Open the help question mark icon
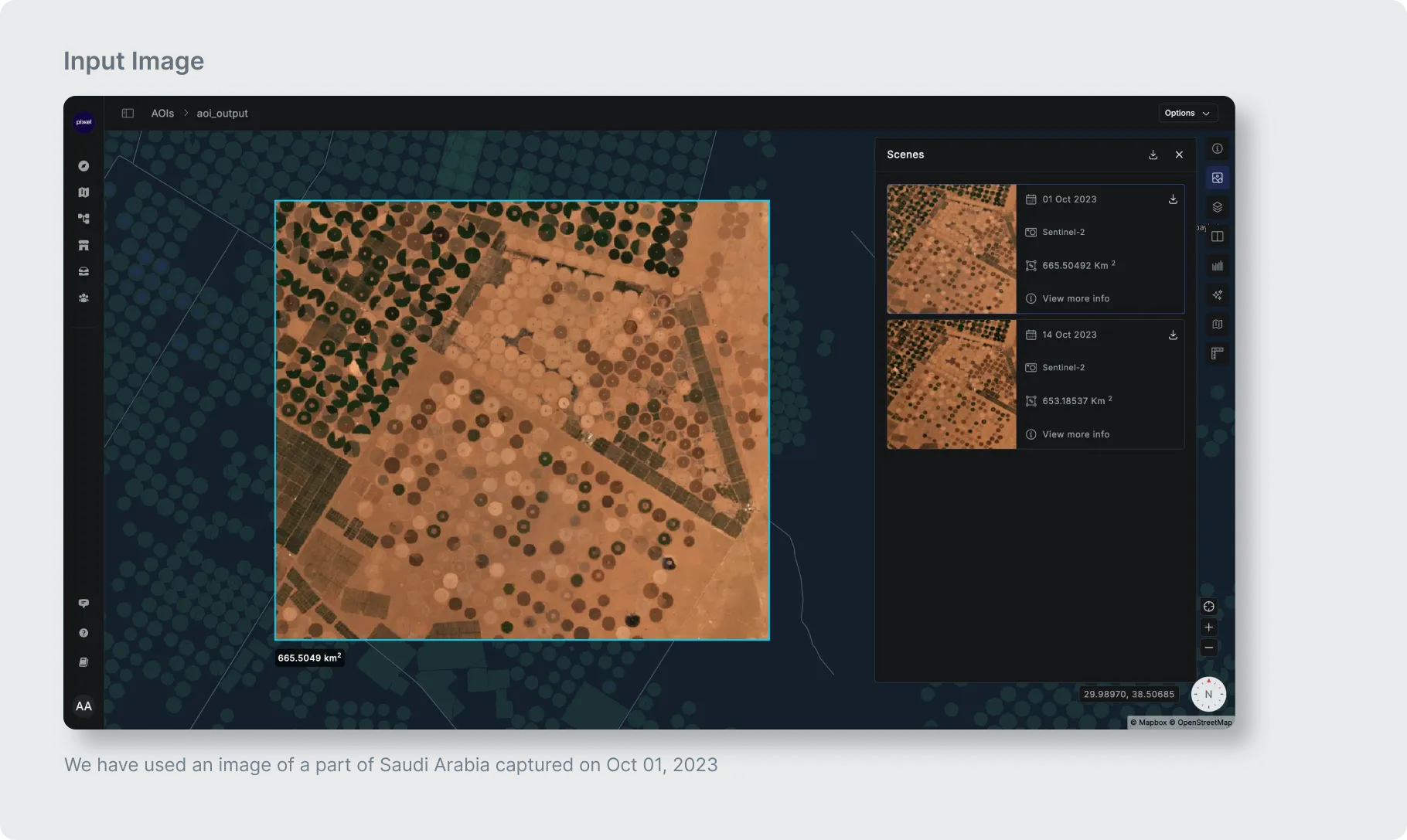Viewport: 1407px width, 840px height. (83, 633)
